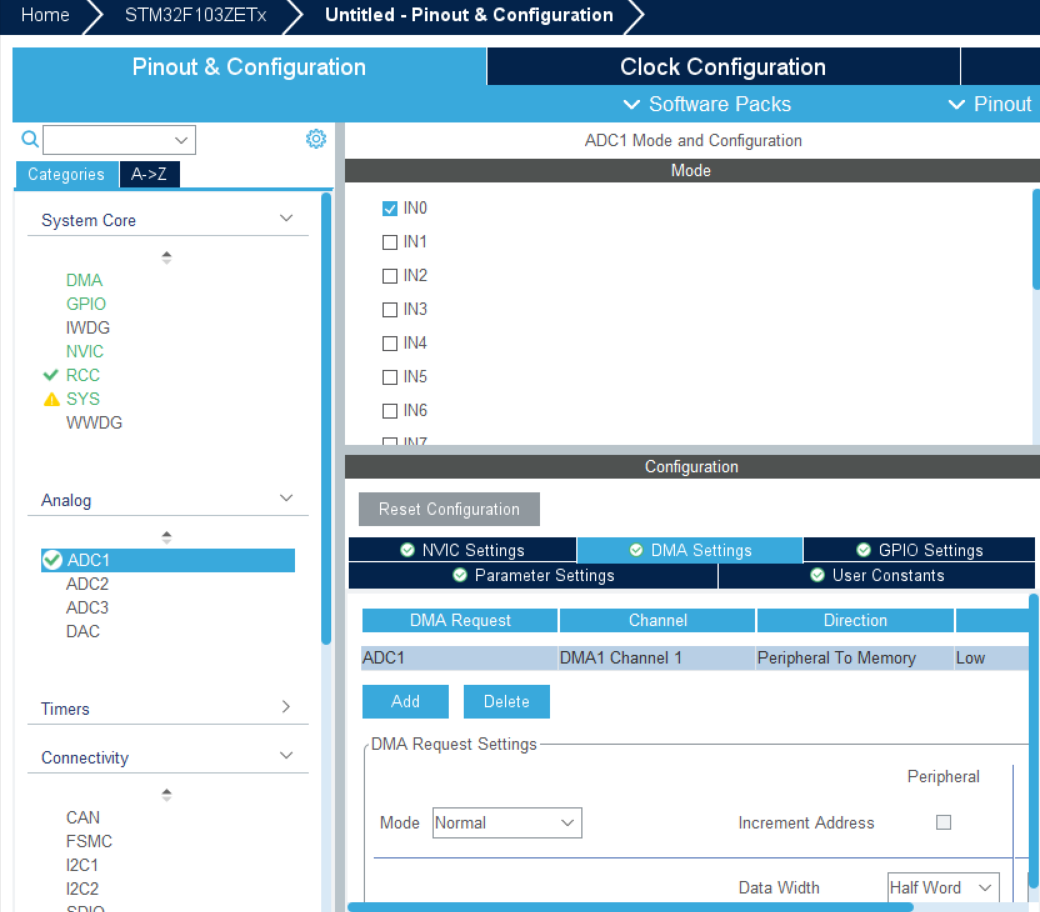Select the Categories tab

click(66, 174)
